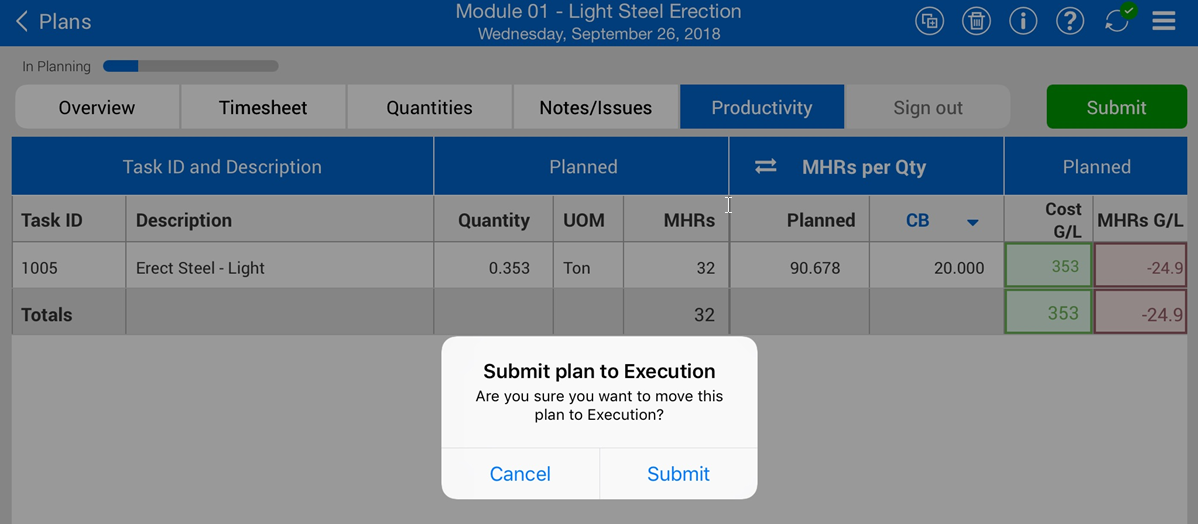Click the duplicate plan icon

pos(929,21)
